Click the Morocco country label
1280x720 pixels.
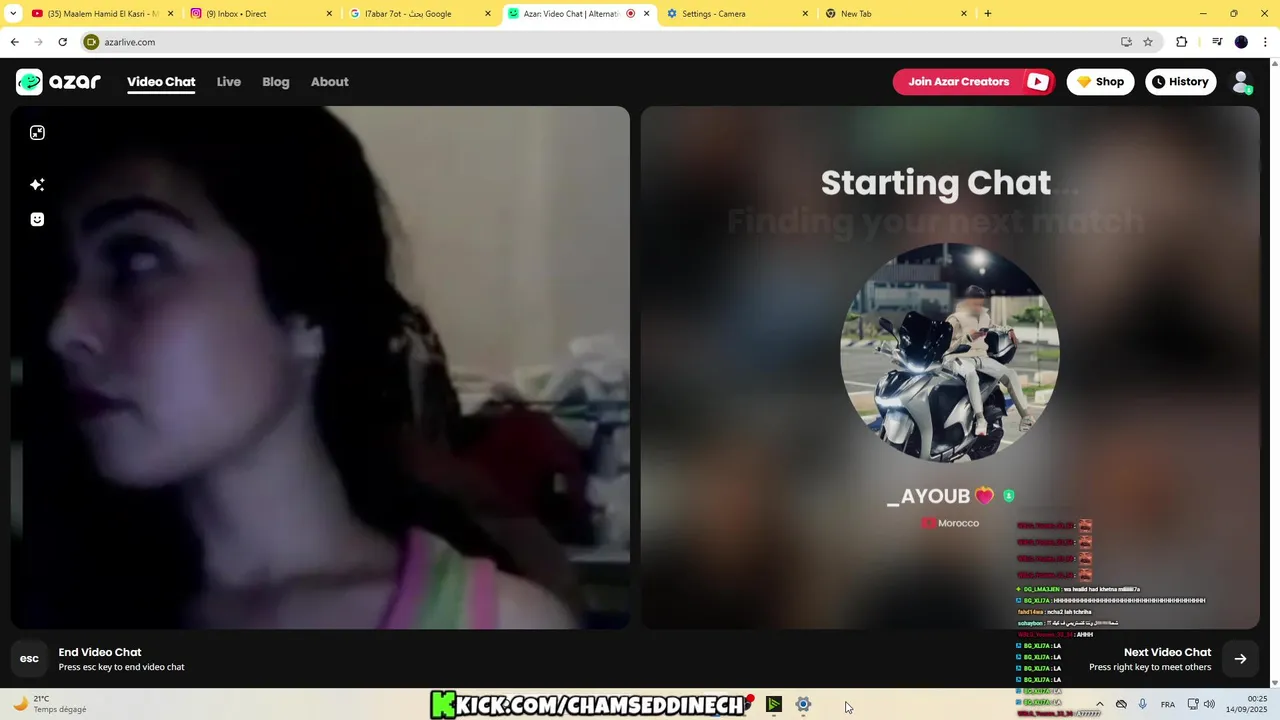click(x=958, y=523)
